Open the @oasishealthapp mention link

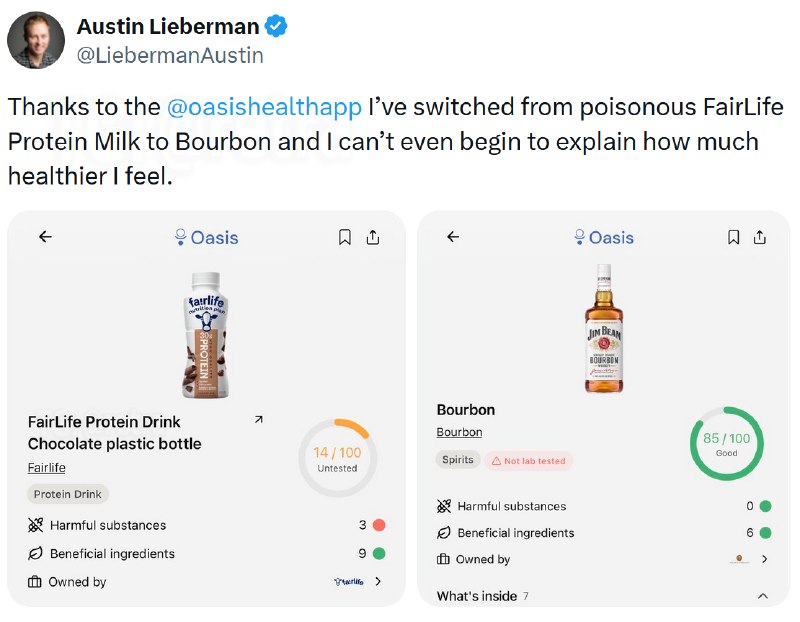point(264,107)
